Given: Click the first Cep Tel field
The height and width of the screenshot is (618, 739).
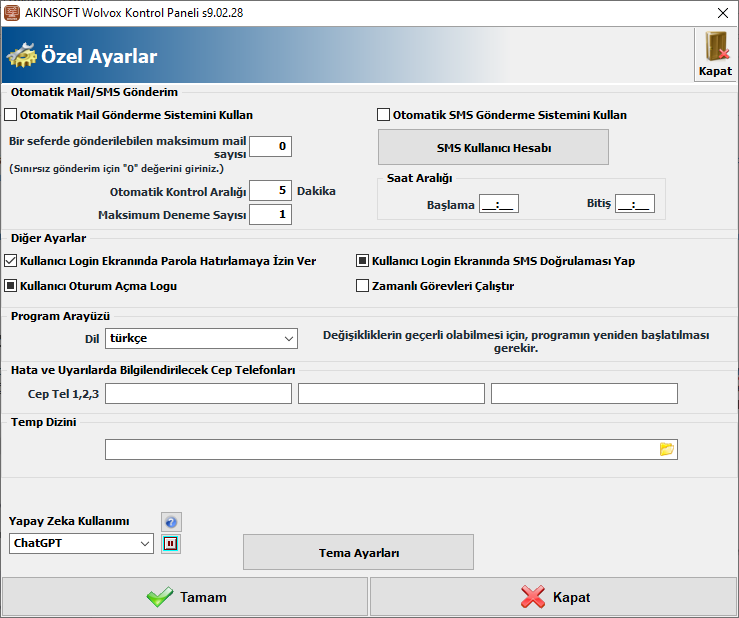Looking at the screenshot, I should tap(198, 394).
